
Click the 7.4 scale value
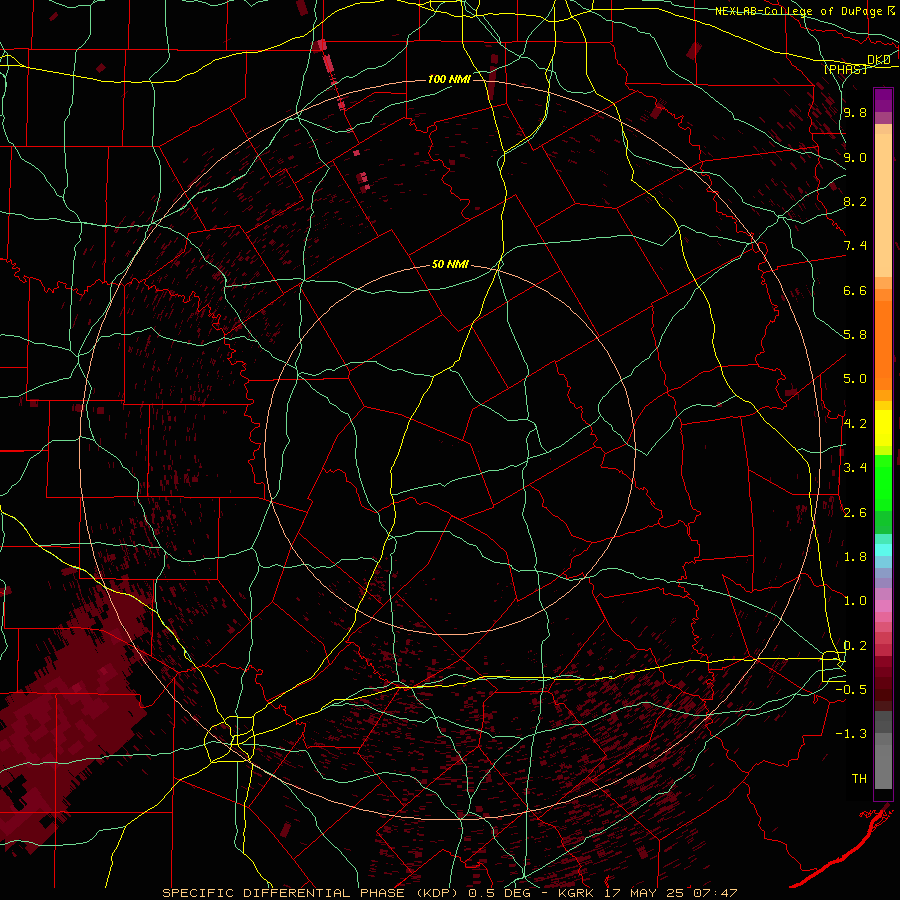point(855,246)
